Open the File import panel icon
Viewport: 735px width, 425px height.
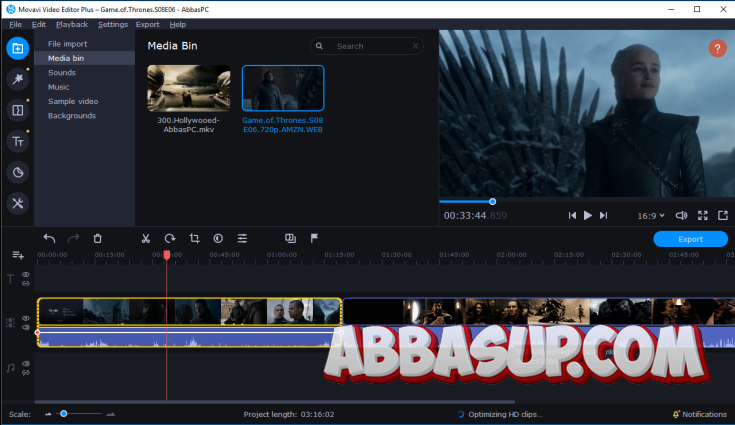click(18, 48)
